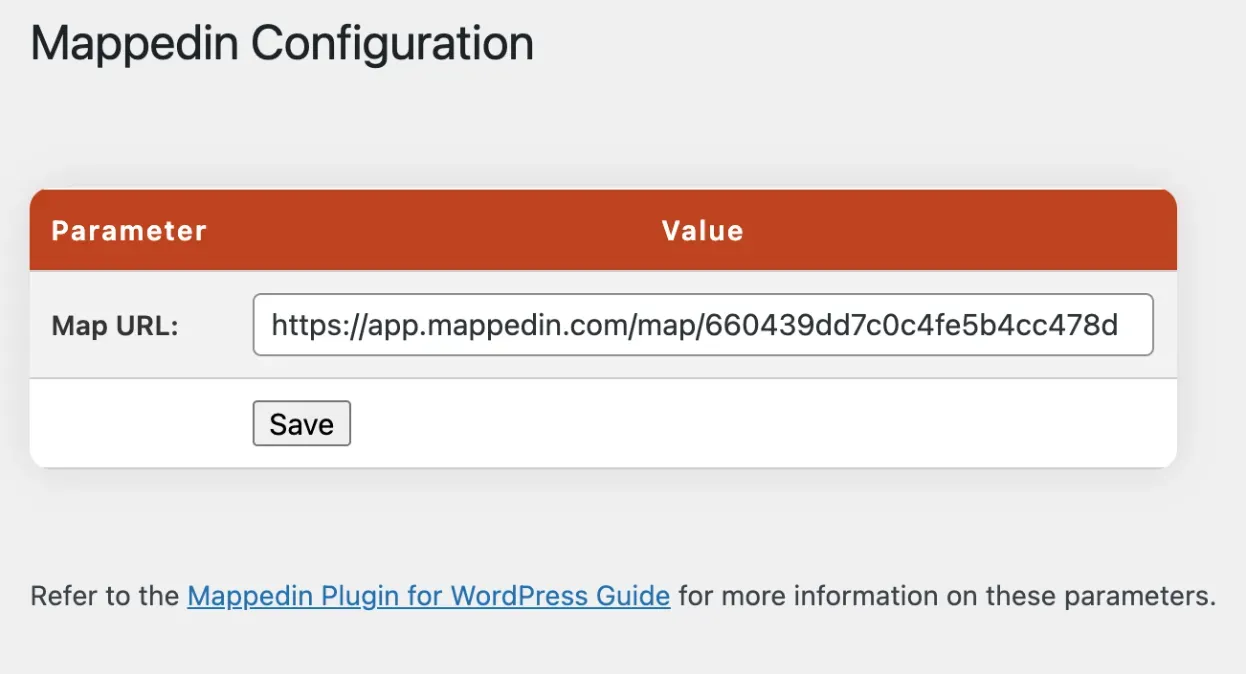This screenshot has width=1246, height=674.
Task: Click the word 'Mappedin' in the page heading
Action: coord(135,45)
